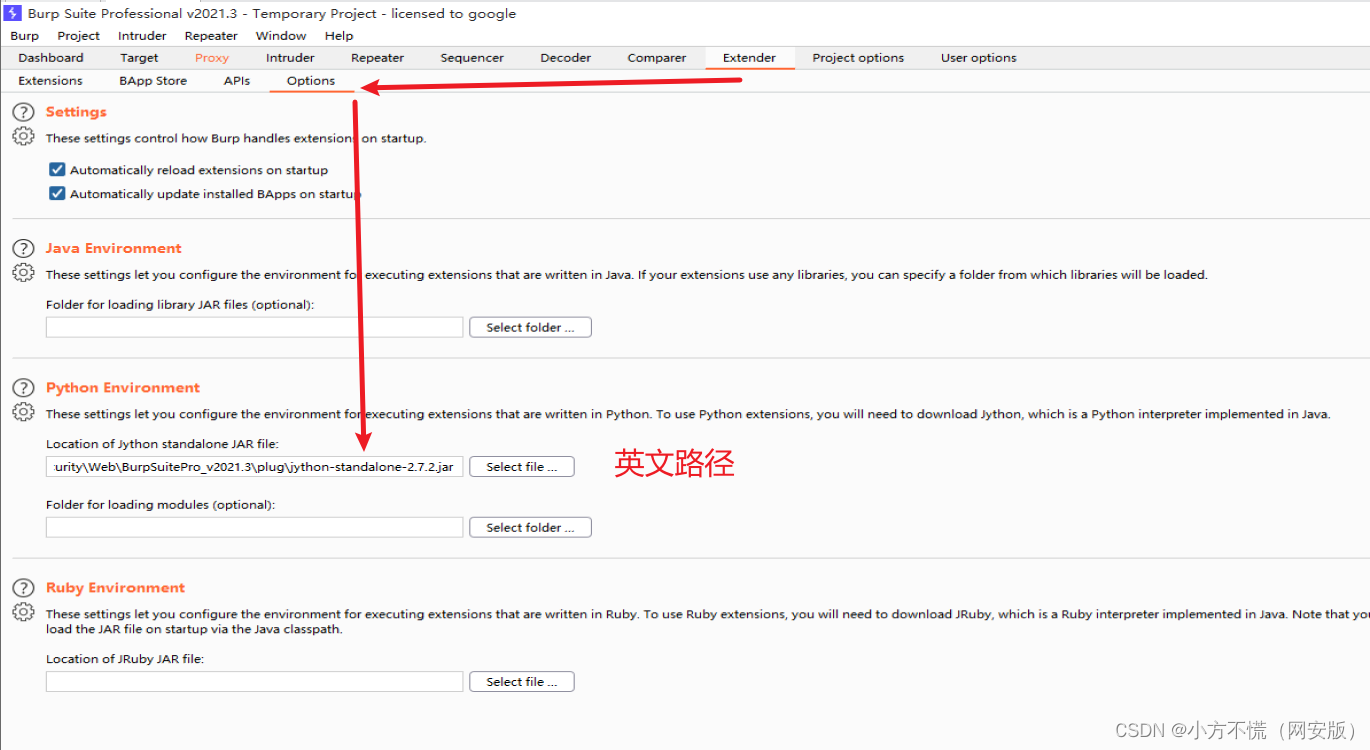Toggle Automatically reload extensions on startup
The width and height of the screenshot is (1370, 750).
click(57, 170)
